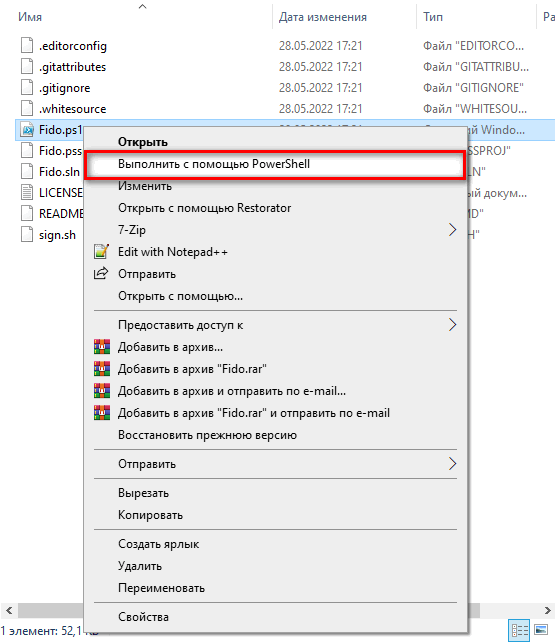Select Открыть с помощью Restorator
555x643 pixels.
[204, 208]
